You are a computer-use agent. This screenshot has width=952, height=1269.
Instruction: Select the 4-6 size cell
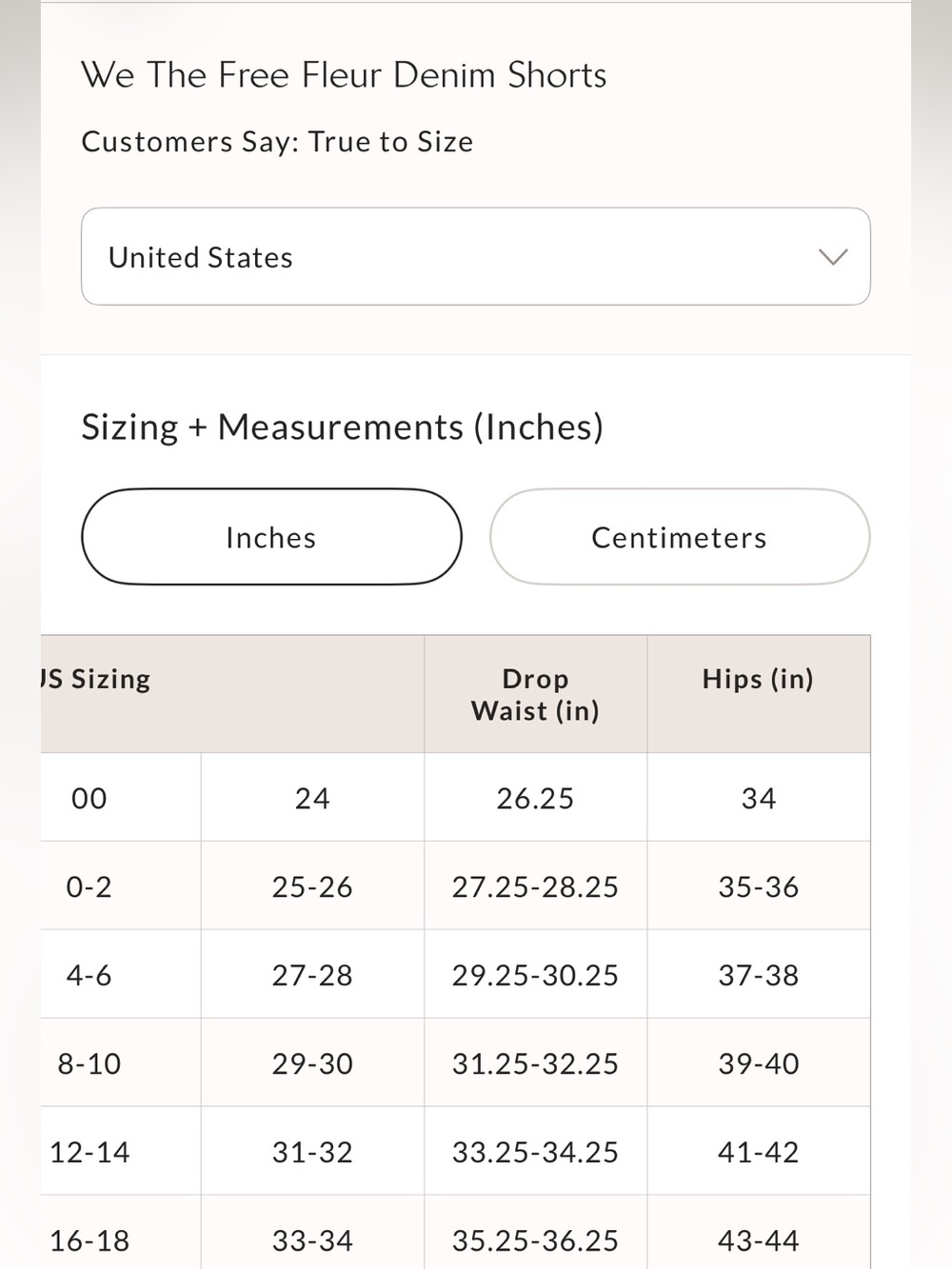point(89,975)
